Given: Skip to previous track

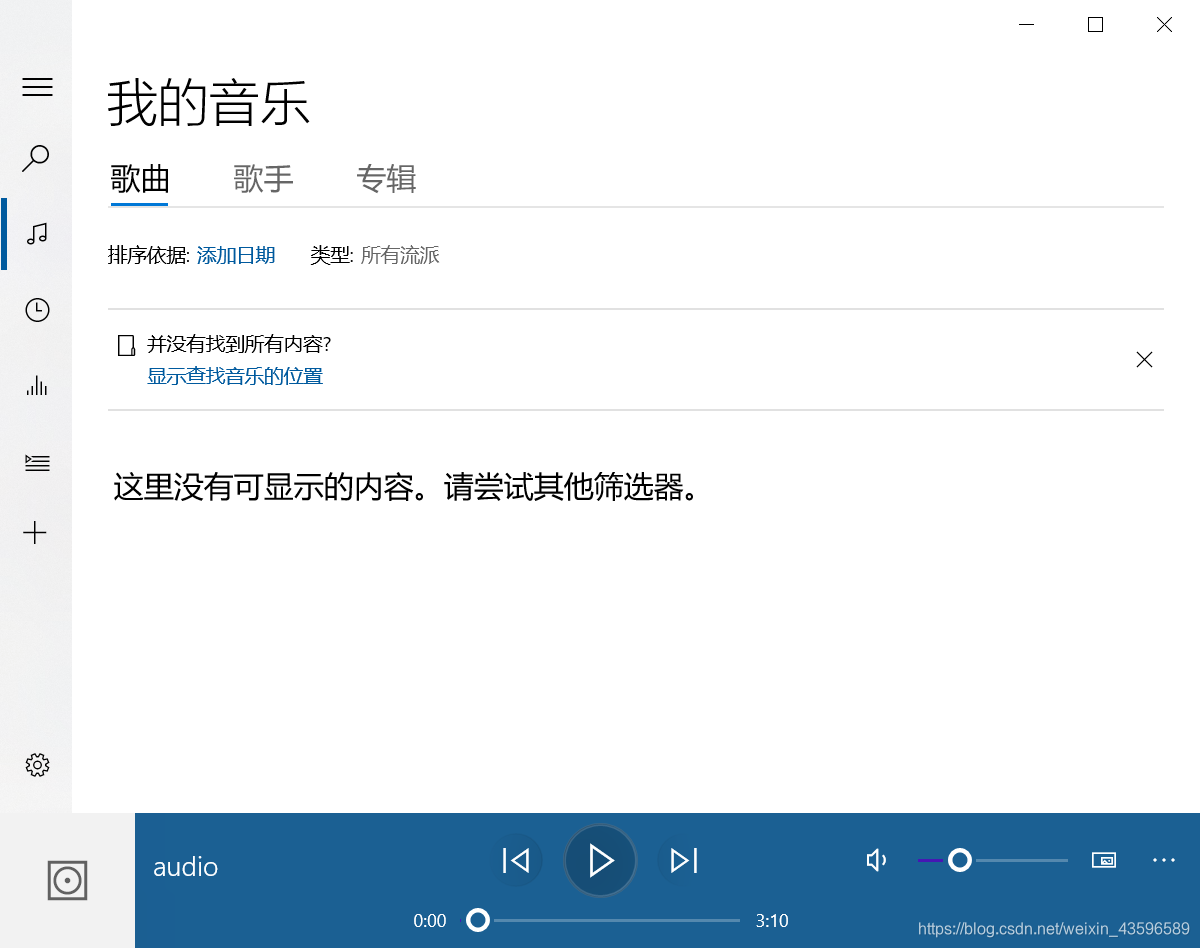Looking at the screenshot, I should click(x=516, y=860).
